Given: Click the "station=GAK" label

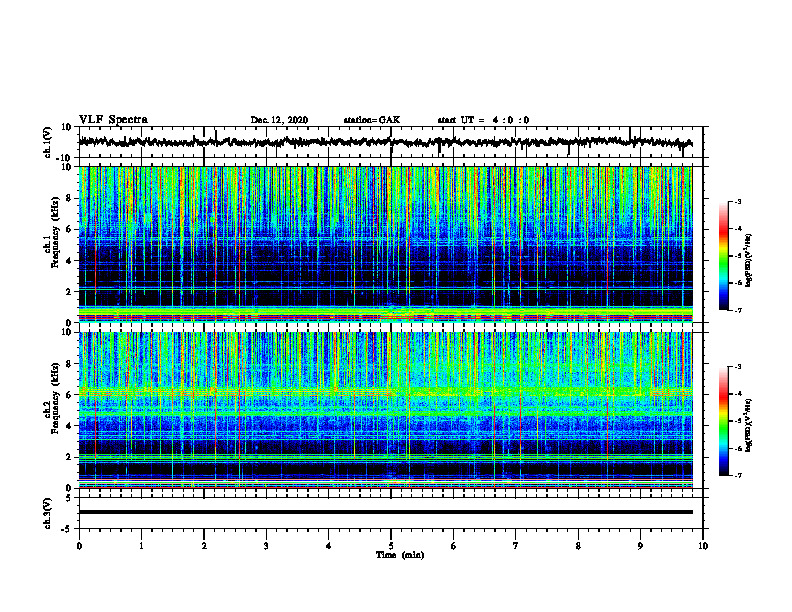Looking at the screenshot, I should pyautogui.click(x=372, y=120).
